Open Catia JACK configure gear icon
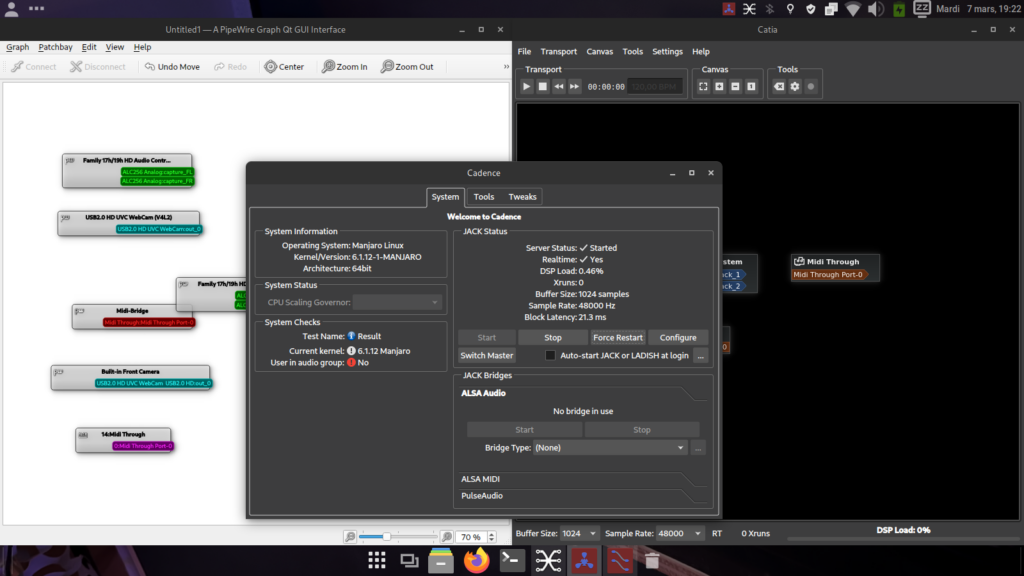1024x576 pixels. 795,86
